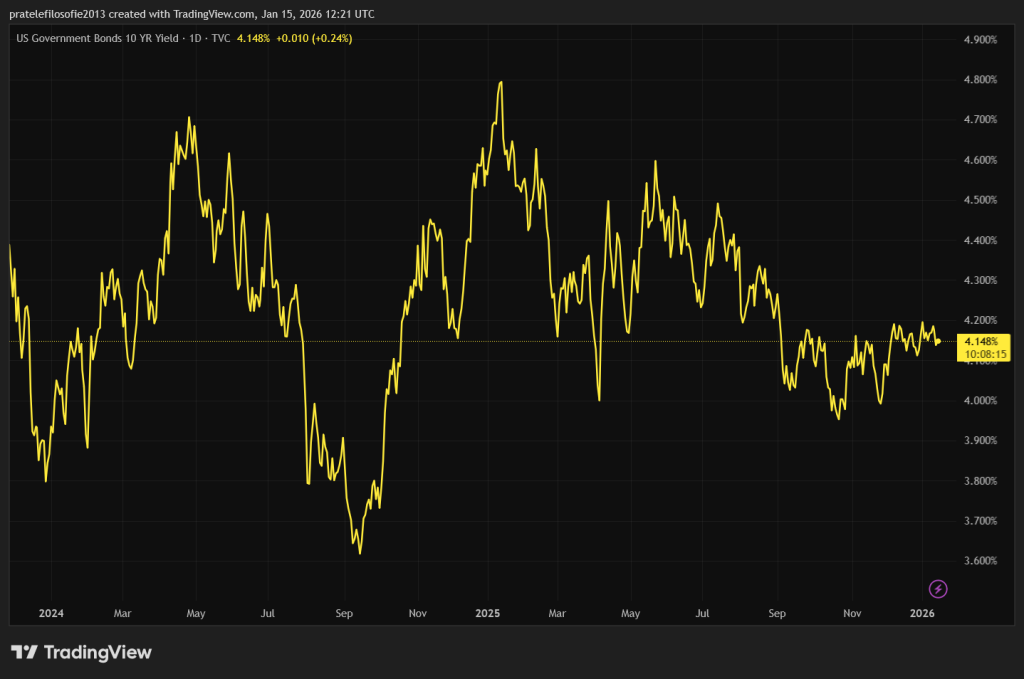1024x679 pixels.
Task: Select the 3.800% price axis label
Action: pyautogui.click(x=980, y=481)
